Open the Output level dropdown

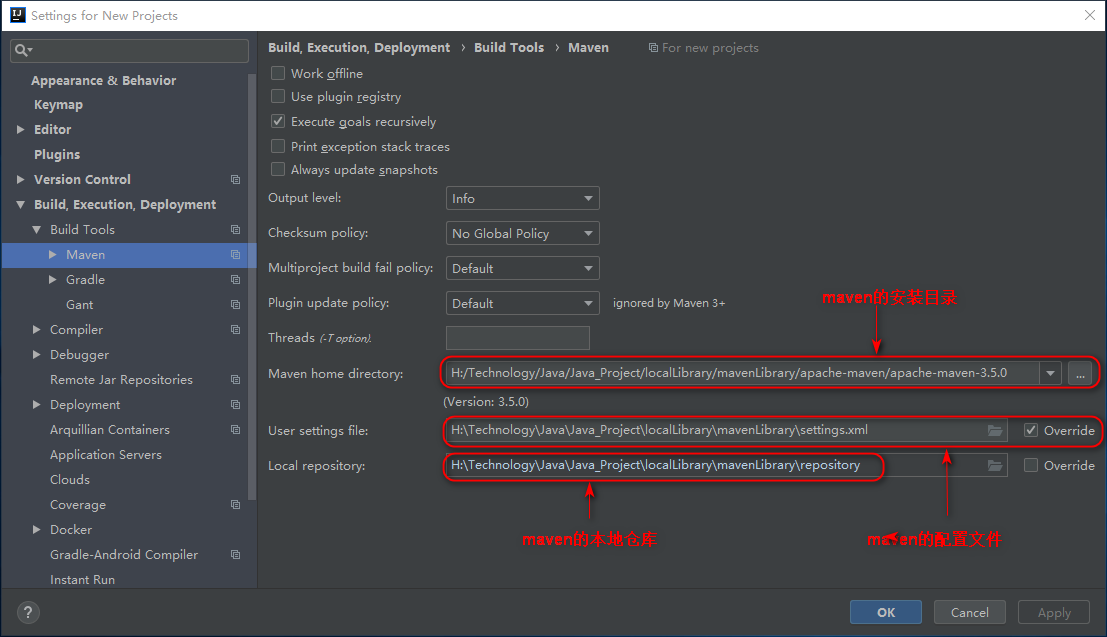point(522,198)
